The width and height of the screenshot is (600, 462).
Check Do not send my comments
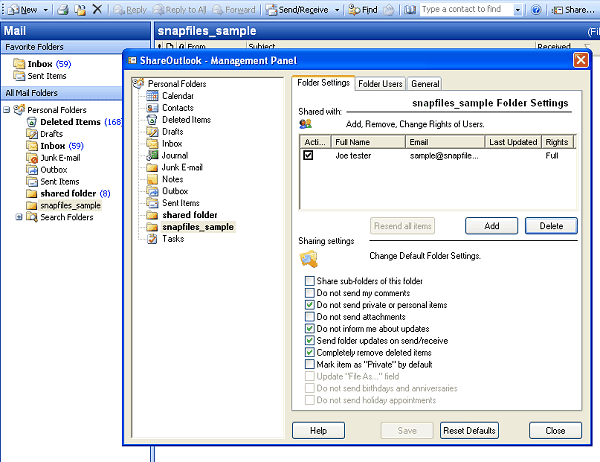[310, 293]
